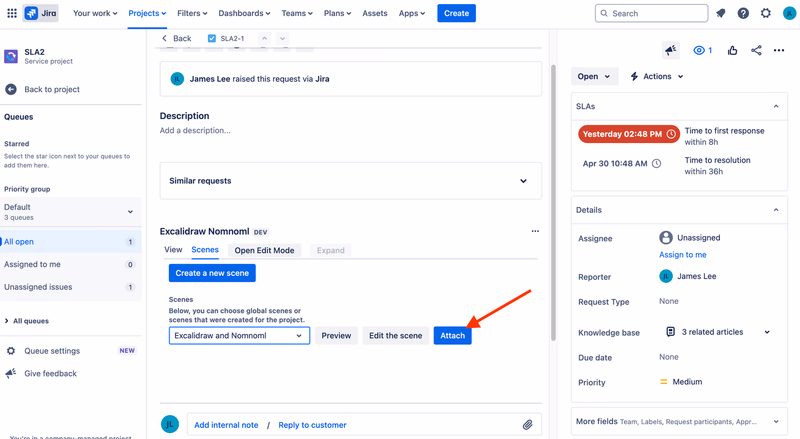The height and width of the screenshot is (439, 800).
Task: Open the issue more-actions ellipsis
Action: pos(779,50)
